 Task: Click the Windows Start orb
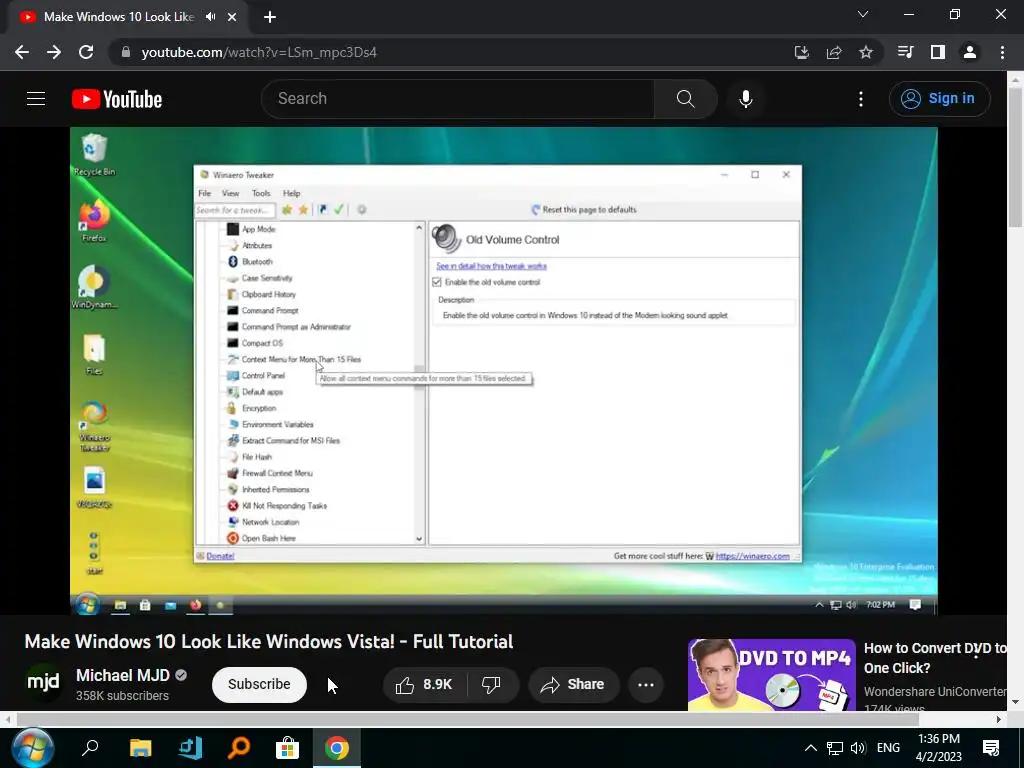pos(31,748)
